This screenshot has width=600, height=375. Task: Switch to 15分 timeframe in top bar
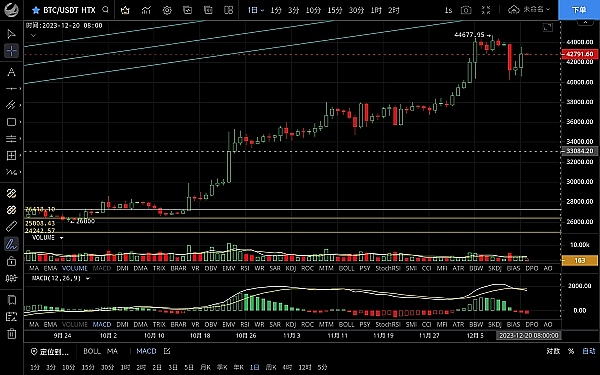pyautogui.click(x=334, y=10)
